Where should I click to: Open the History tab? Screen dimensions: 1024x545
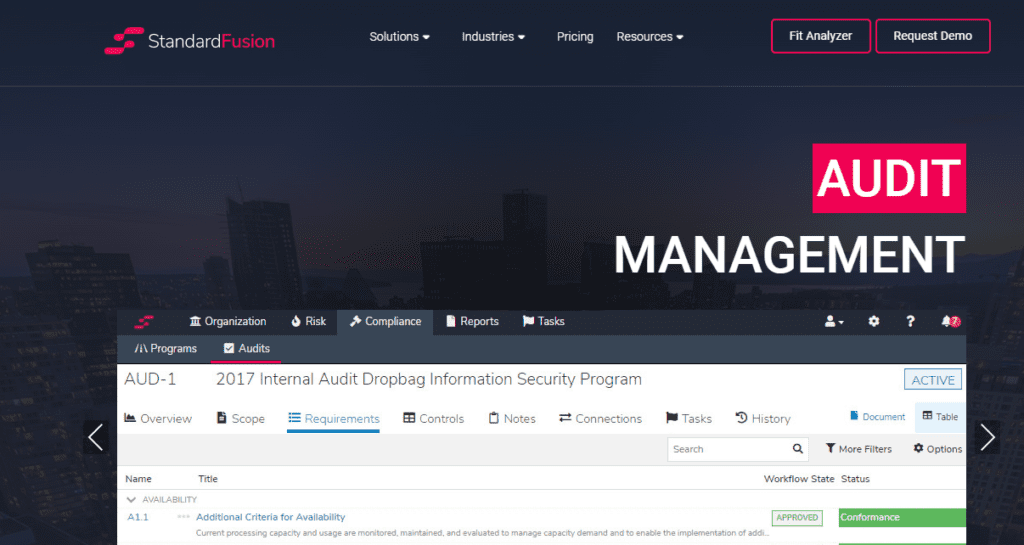click(x=763, y=418)
